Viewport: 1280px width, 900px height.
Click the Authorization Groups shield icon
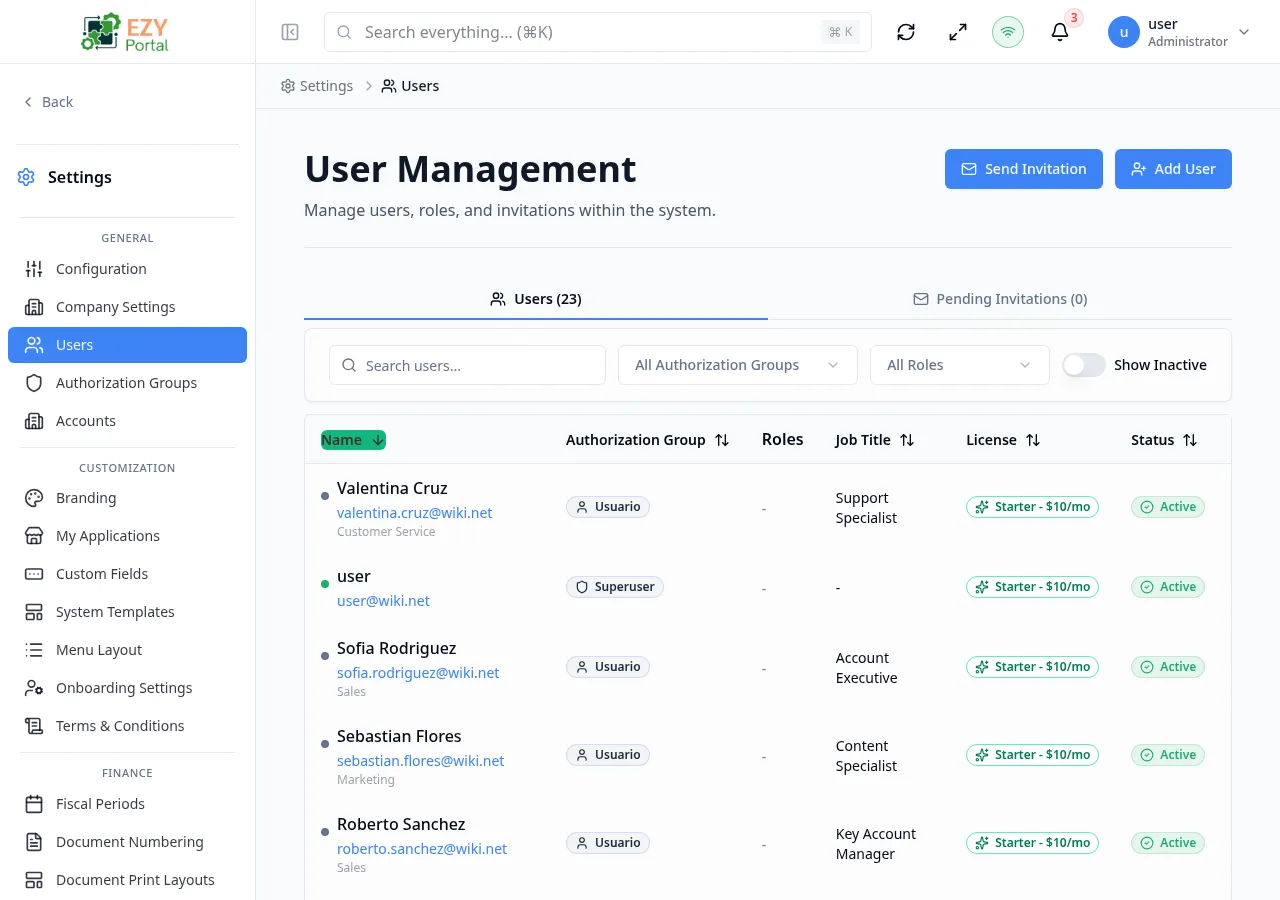point(34,383)
